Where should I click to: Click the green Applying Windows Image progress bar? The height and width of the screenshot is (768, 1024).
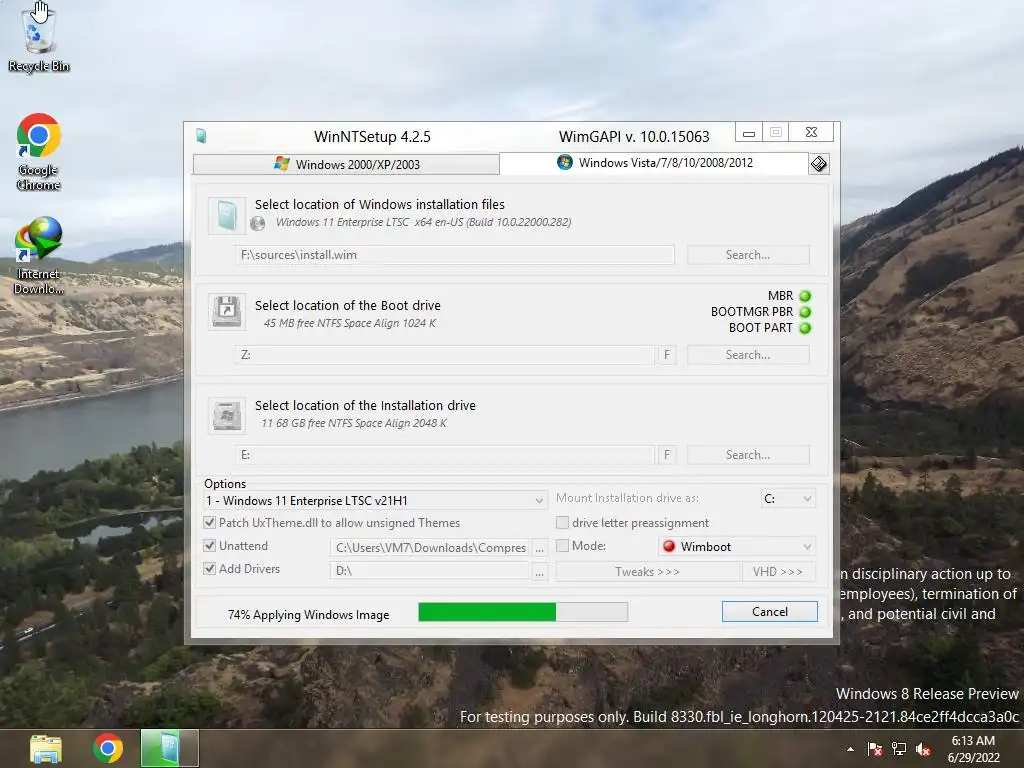click(x=522, y=612)
